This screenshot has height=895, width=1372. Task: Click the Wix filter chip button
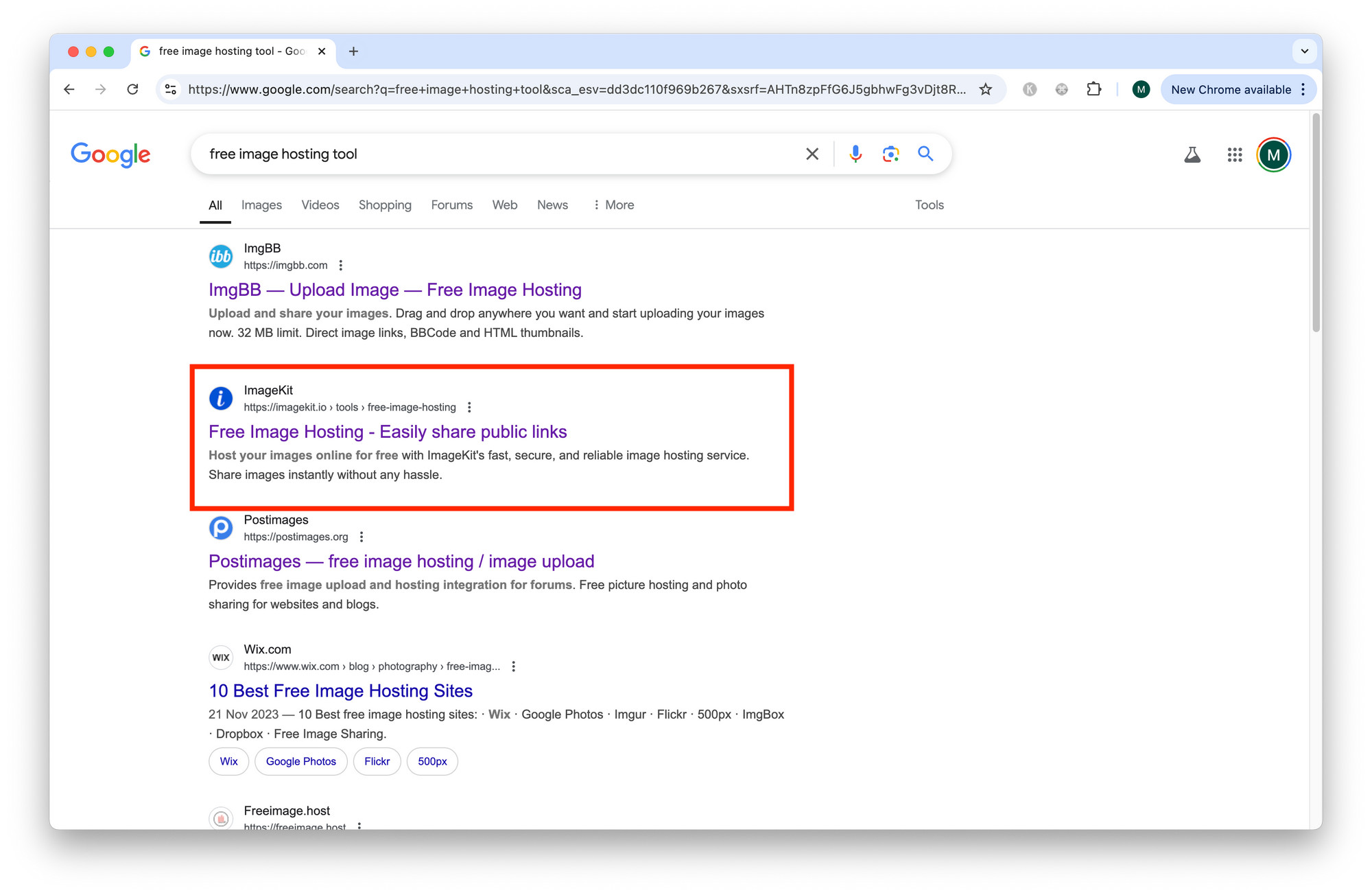[x=228, y=761]
